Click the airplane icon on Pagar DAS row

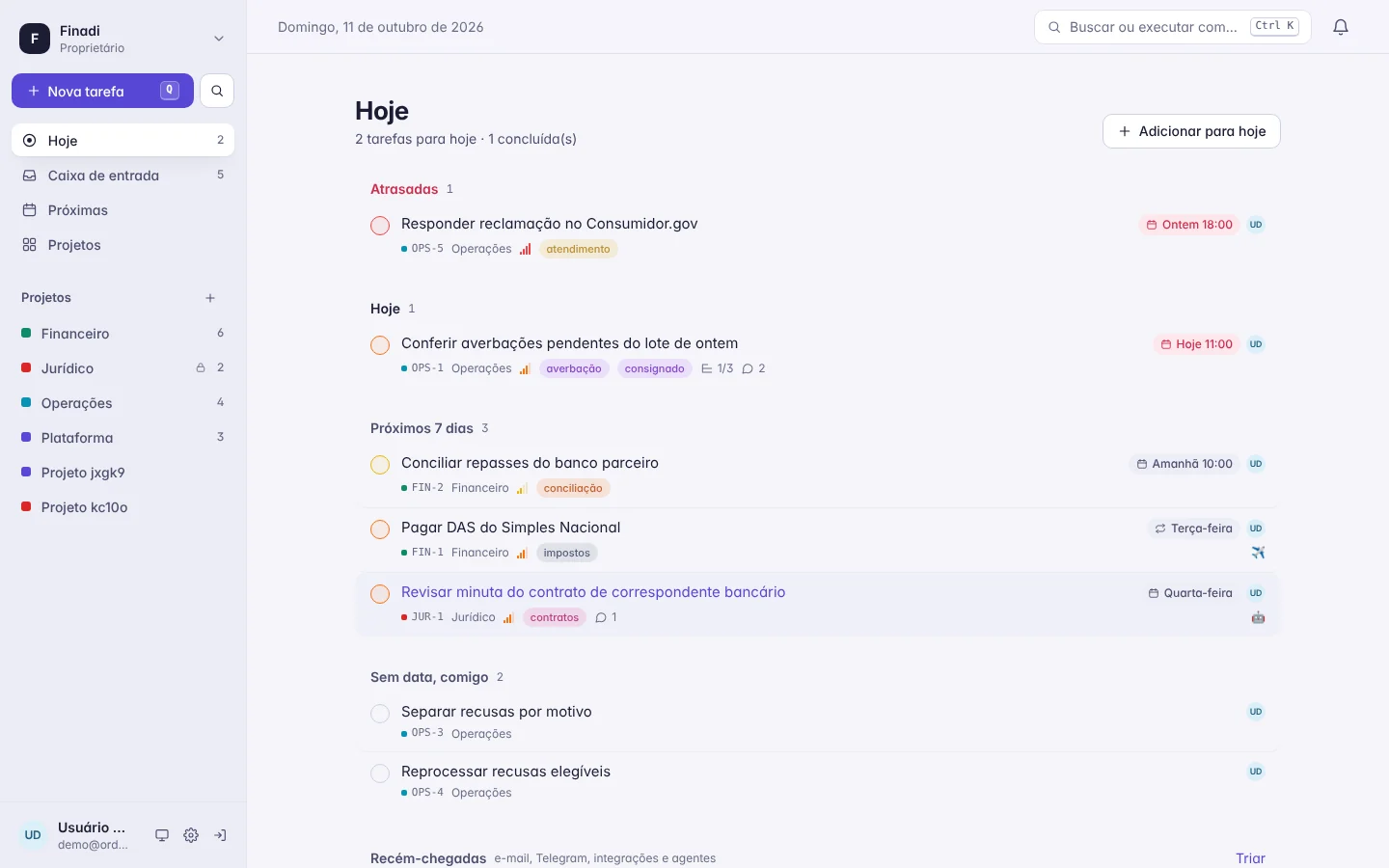pos(1258,553)
